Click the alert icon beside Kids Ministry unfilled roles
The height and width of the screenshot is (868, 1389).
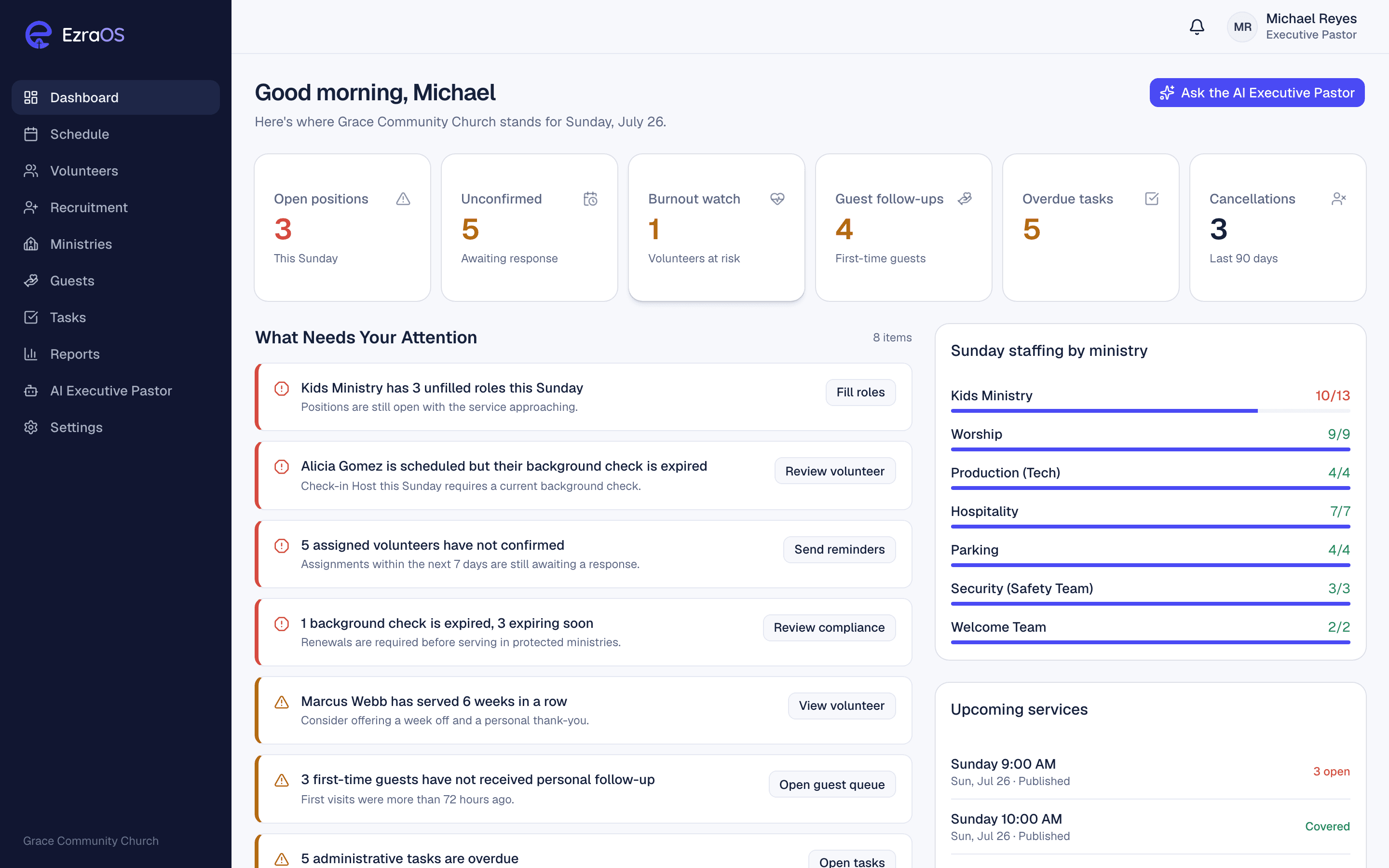[x=281, y=389]
